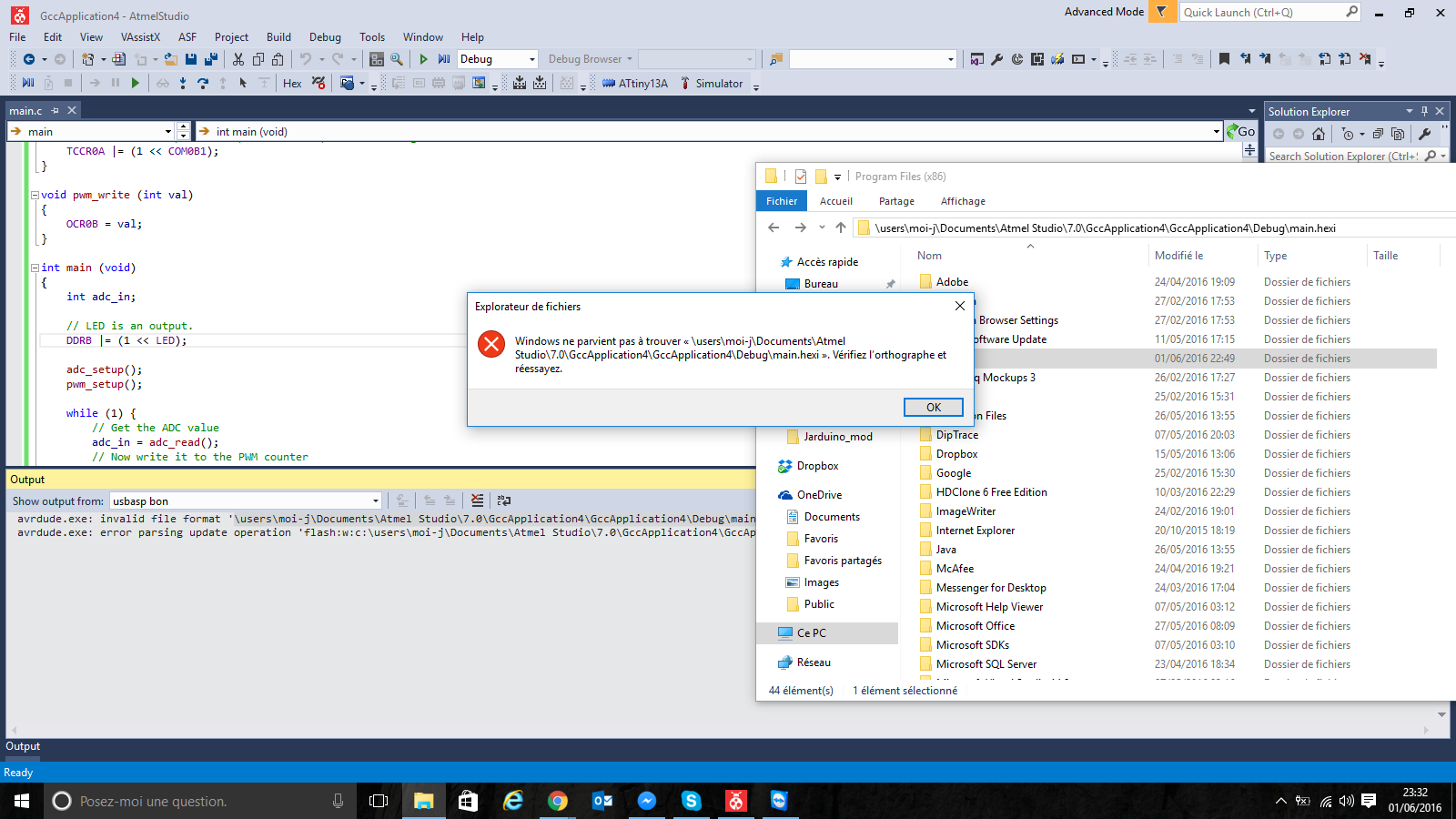Click the Step Over debug icon
1456x819 pixels.
tap(203, 83)
